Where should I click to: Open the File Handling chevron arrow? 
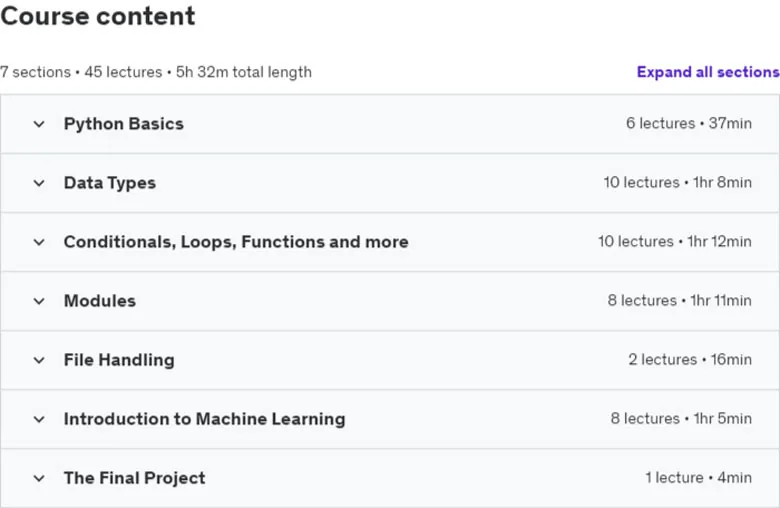pos(39,360)
